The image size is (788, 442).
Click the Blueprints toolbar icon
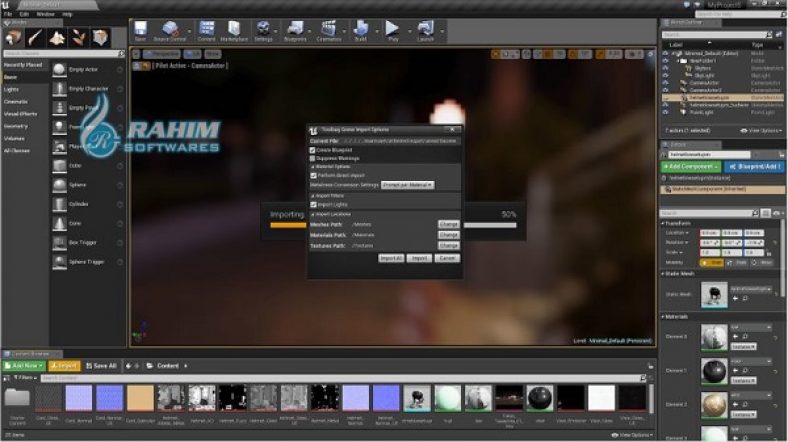pos(298,30)
